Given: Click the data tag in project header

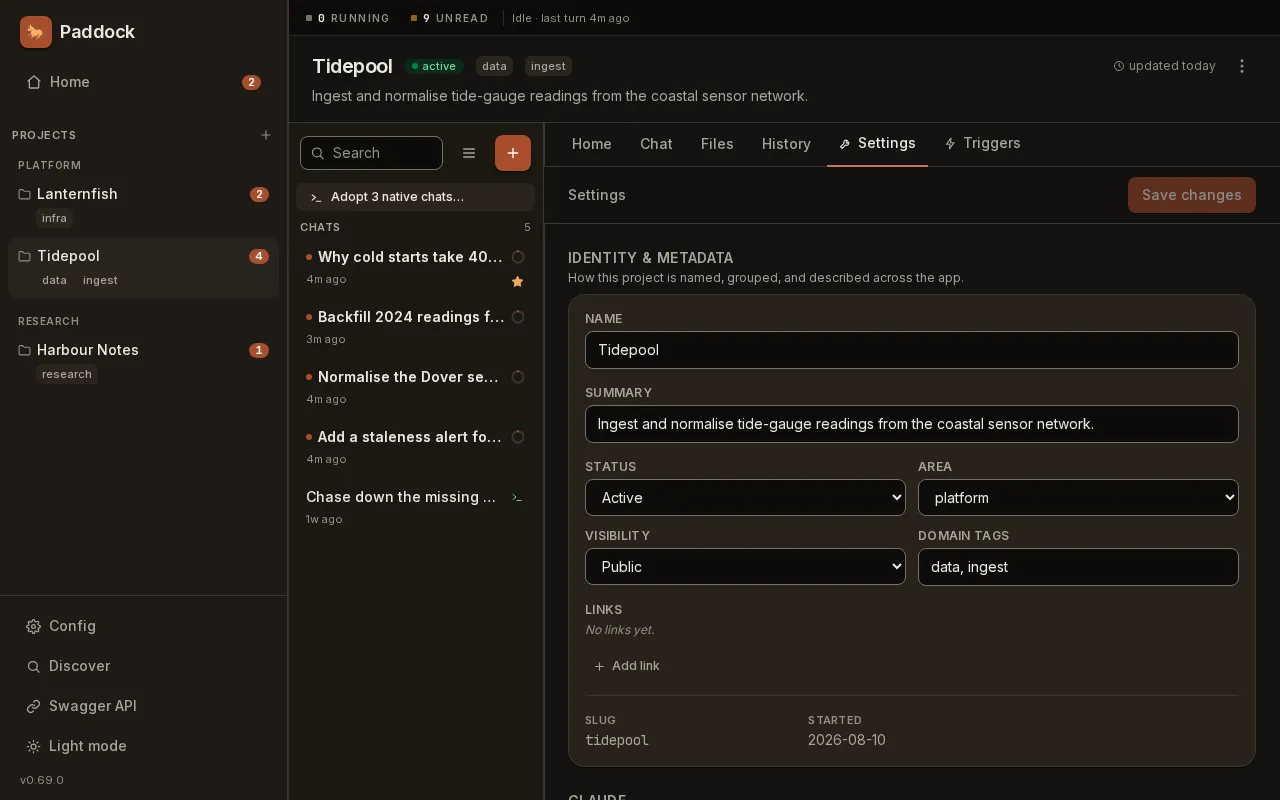Looking at the screenshot, I should (x=494, y=66).
